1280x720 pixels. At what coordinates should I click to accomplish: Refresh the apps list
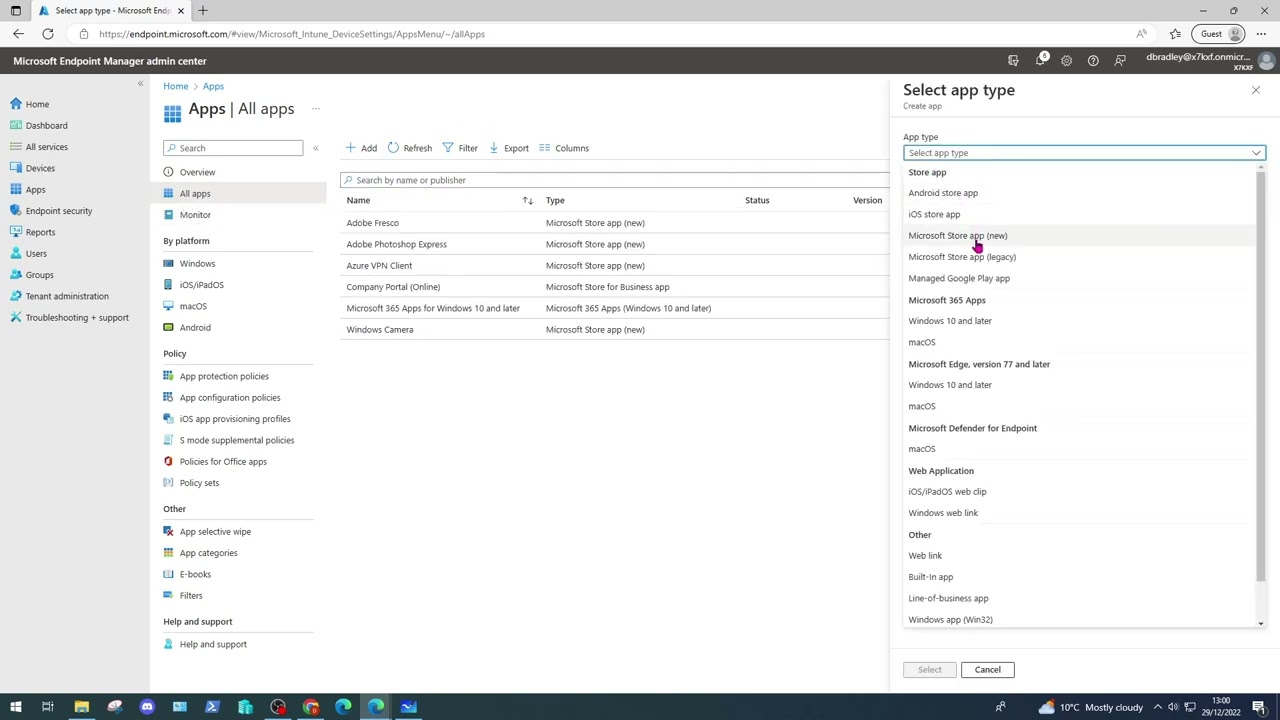(410, 148)
